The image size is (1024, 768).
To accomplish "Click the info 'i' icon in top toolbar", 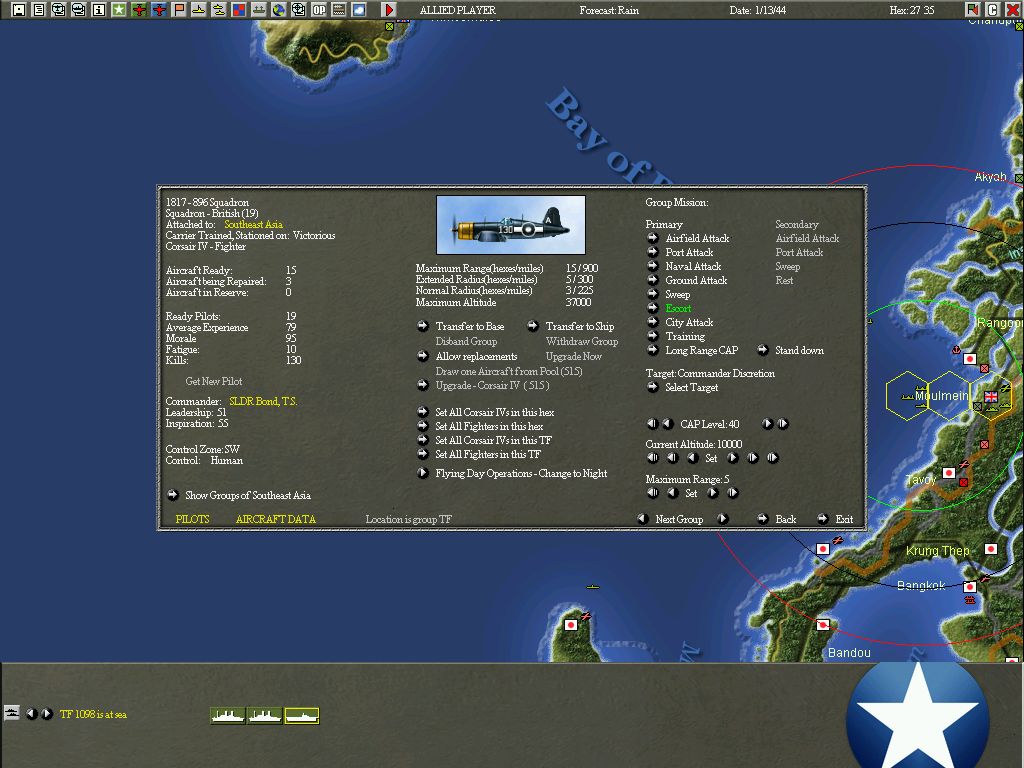I will (x=99, y=9).
